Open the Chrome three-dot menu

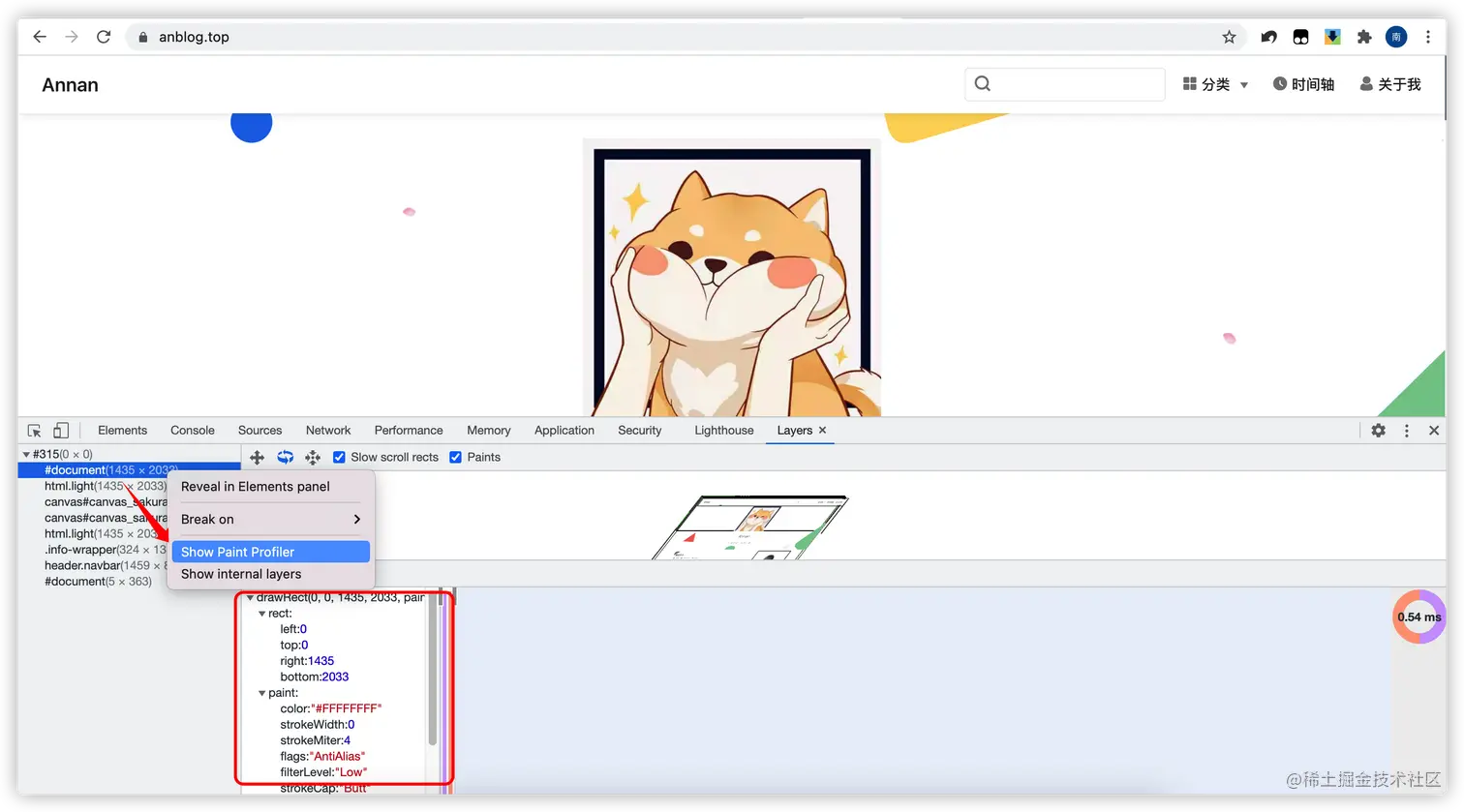[x=1428, y=37]
